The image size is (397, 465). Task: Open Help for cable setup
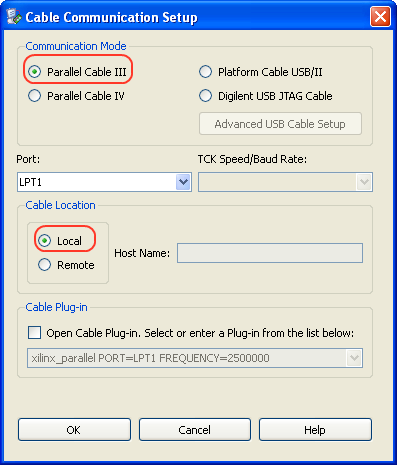tap(315, 430)
